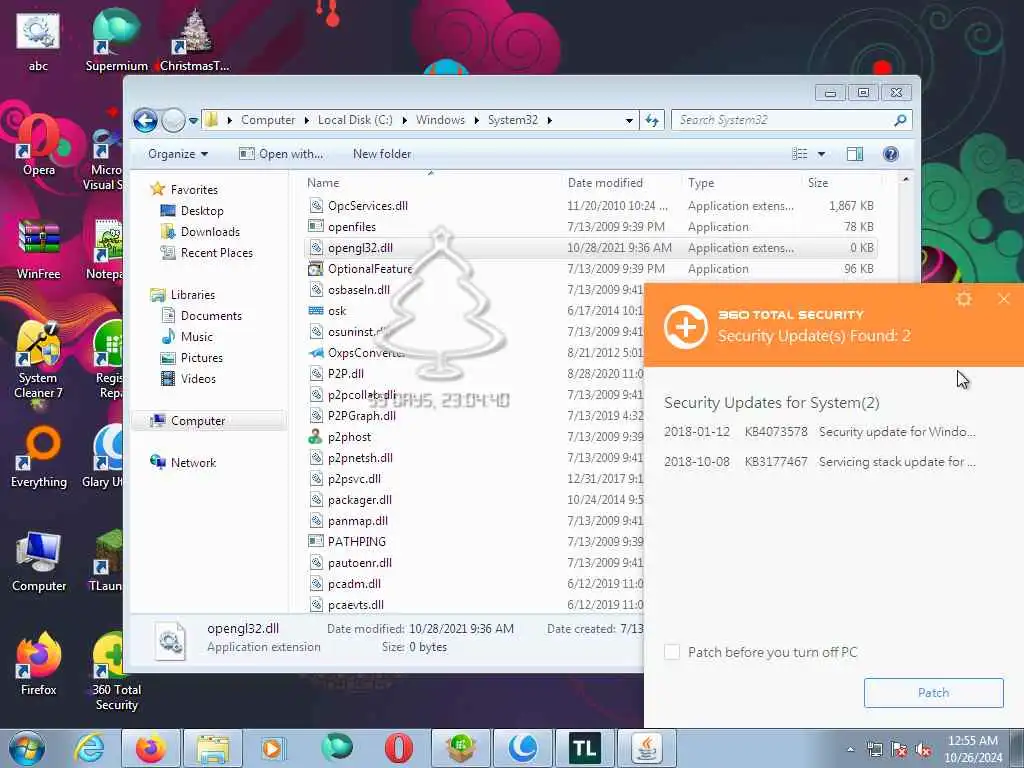Select KB3177467 servicing stack update row
The width and height of the screenshot is (1024, 768).
click(820, 462)
